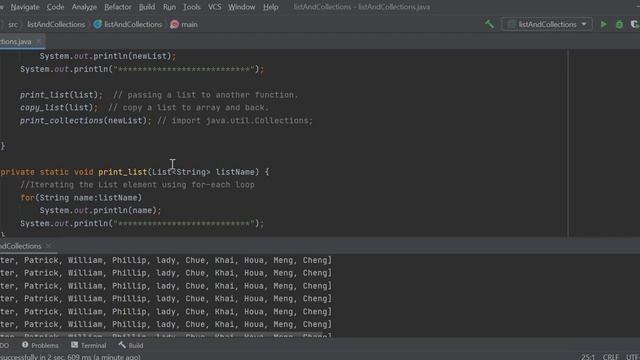Viewport: 640px width, 360px height.
Task: Open the Run menu
Action: pyautogui.click(x=169, y=7)
